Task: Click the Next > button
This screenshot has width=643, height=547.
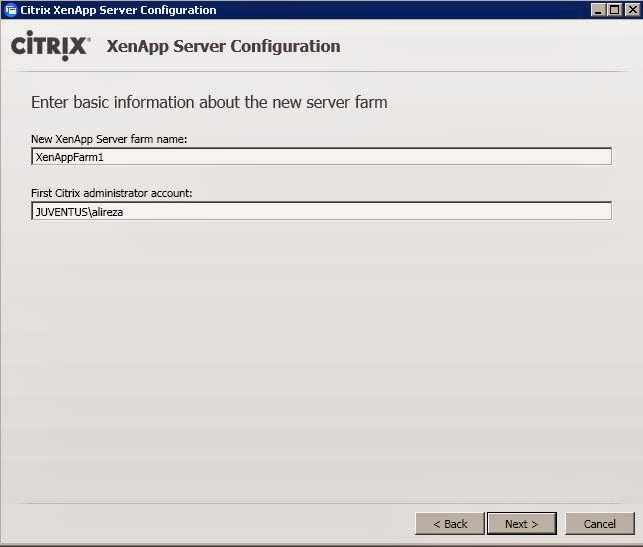Action: (x=522, y=524)
